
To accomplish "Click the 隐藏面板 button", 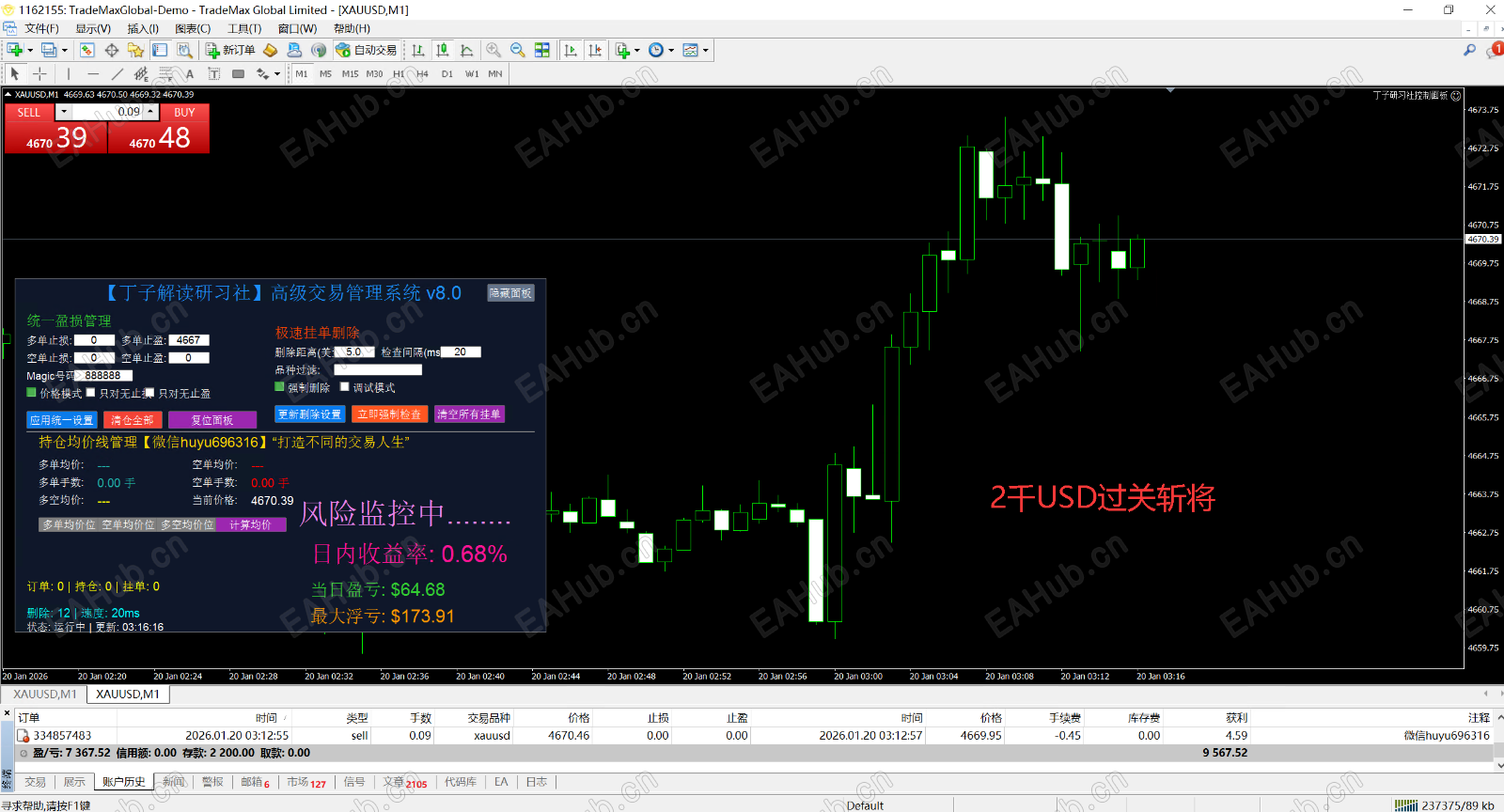I will [x=510, y=293].
